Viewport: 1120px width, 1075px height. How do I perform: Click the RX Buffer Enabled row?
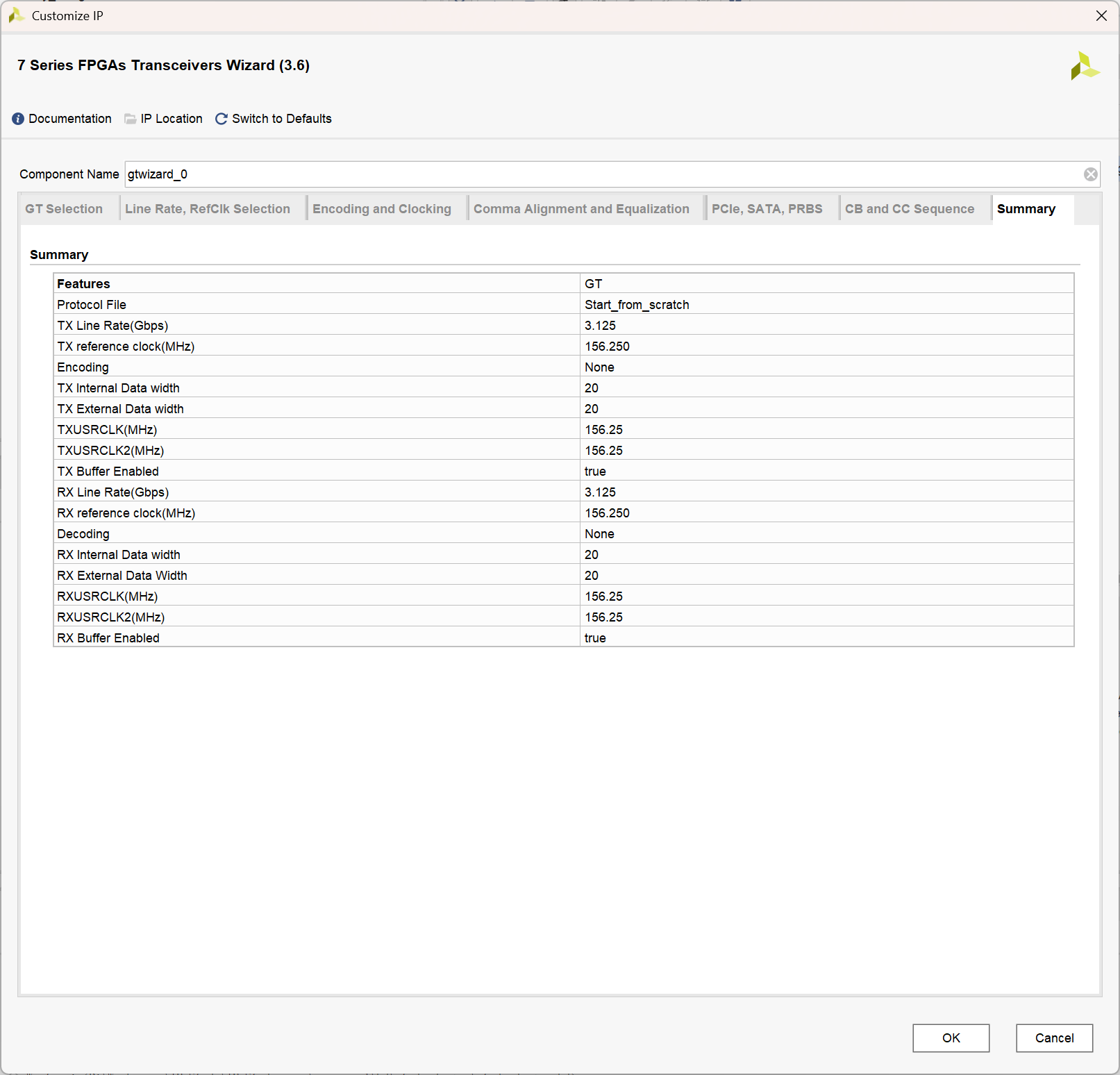tap(564, 637)
